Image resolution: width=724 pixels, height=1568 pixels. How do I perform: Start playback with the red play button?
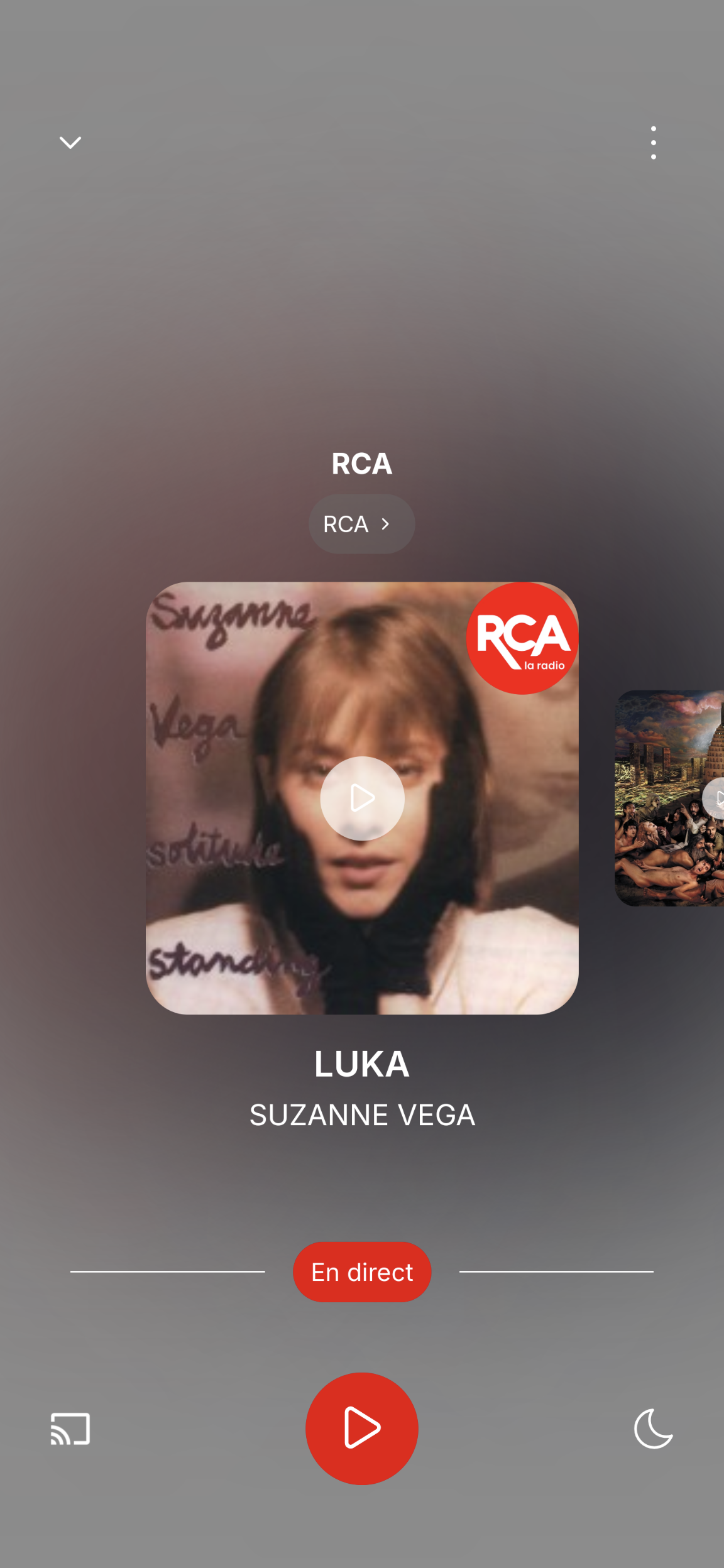click(x=362, y=1429)
